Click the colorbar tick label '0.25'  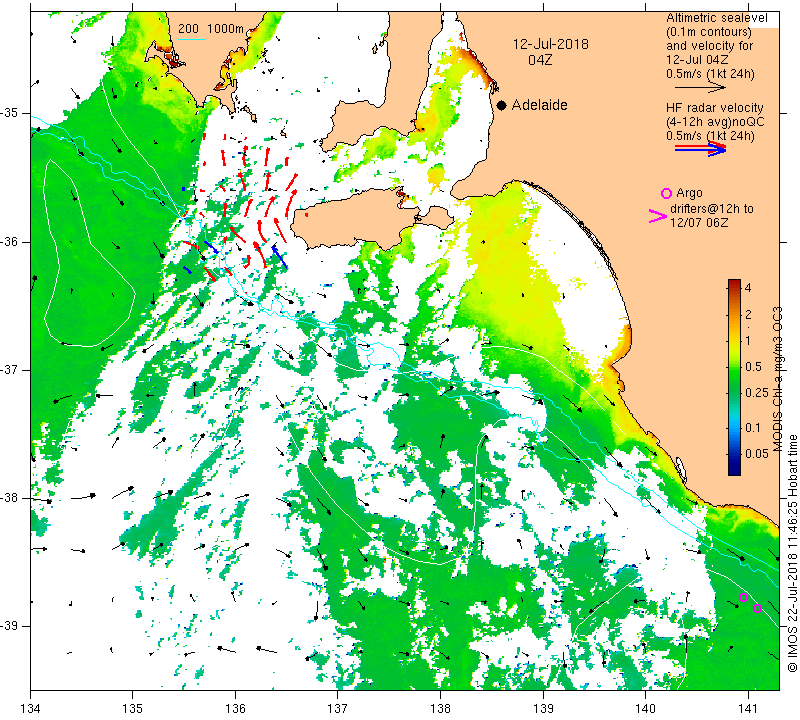[757, 392]
